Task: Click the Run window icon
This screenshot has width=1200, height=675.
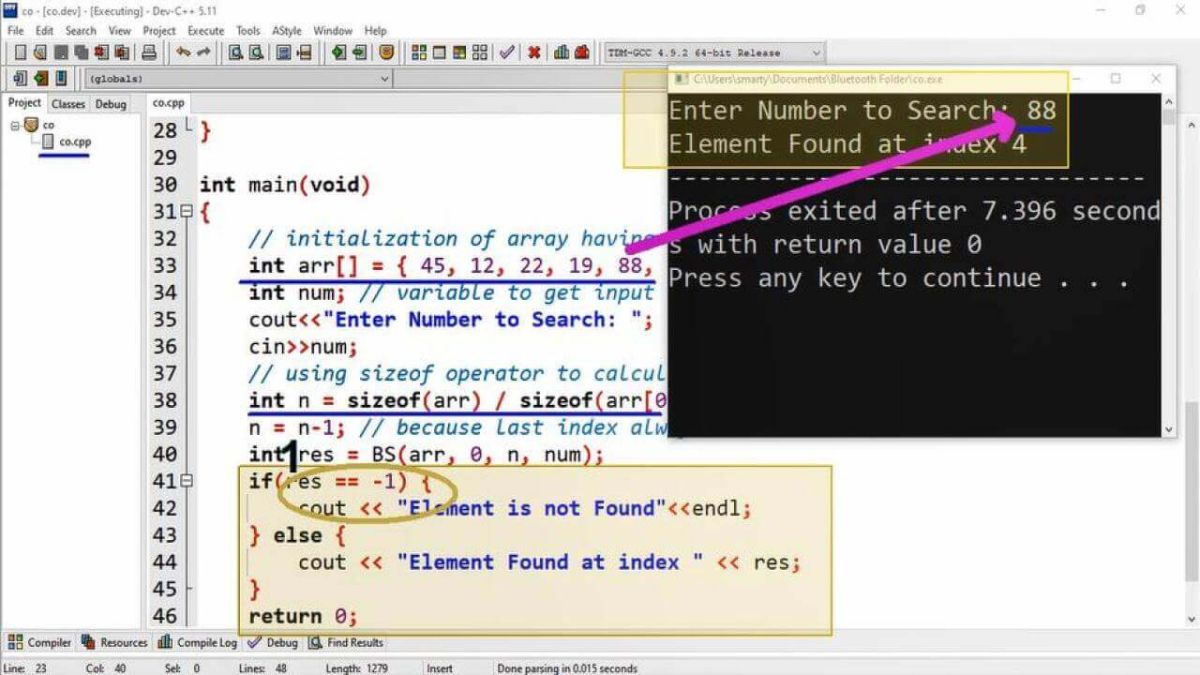Action: pyautogui.click(x=439, y=52)
